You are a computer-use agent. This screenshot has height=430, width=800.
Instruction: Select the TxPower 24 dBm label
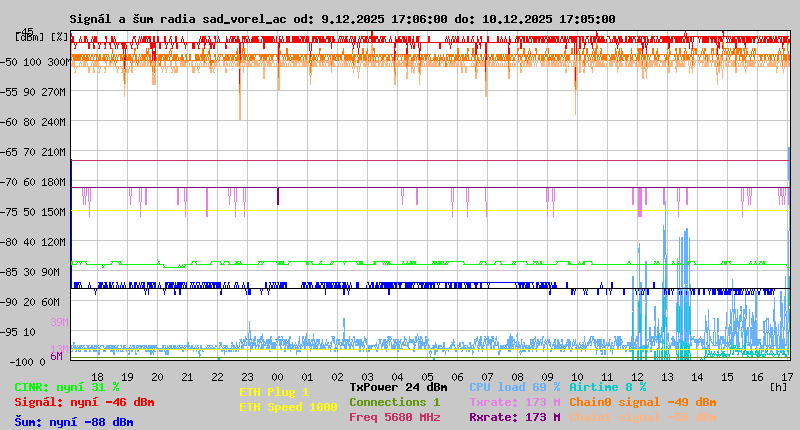click(x=398, y=387)
